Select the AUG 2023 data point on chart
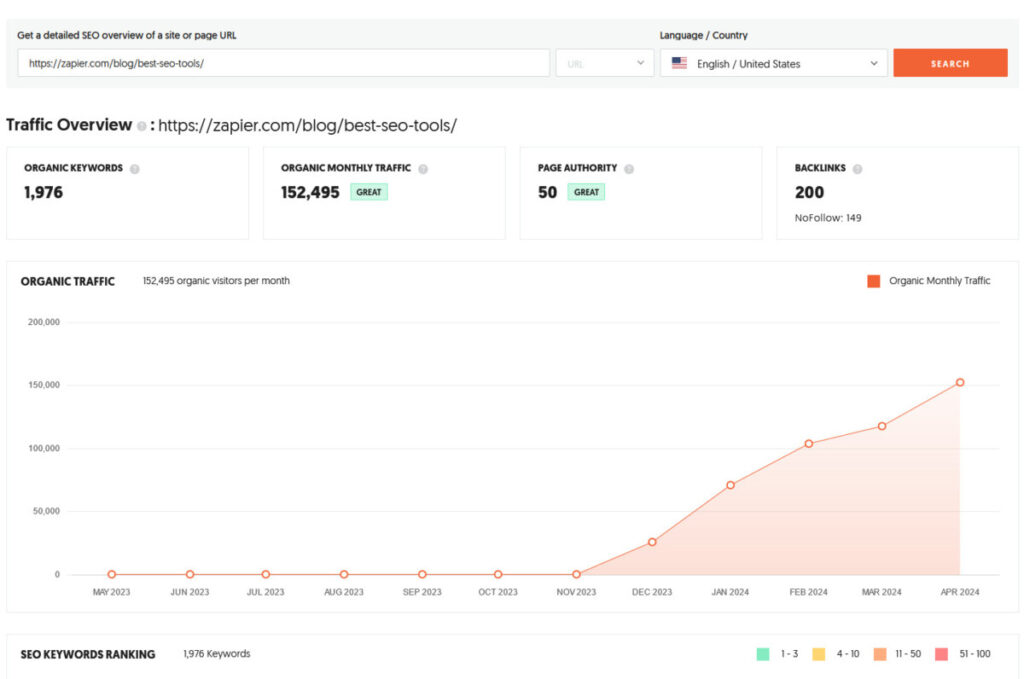 (x=344, y=575)
